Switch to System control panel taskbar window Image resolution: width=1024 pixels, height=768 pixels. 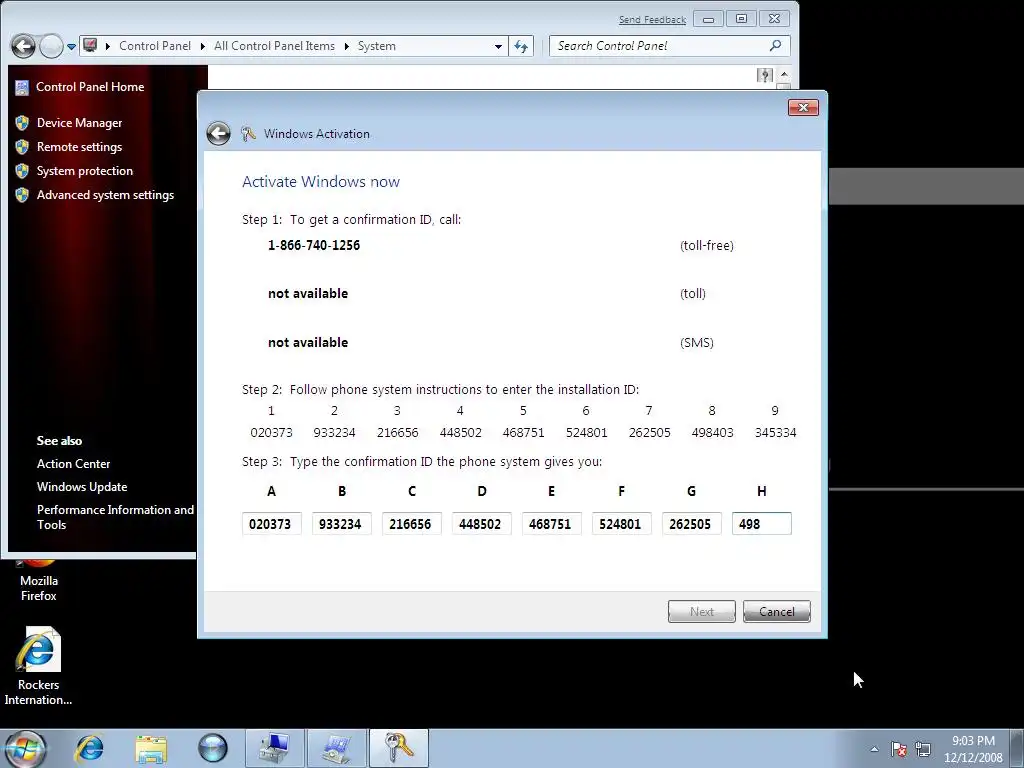[337, 748]
